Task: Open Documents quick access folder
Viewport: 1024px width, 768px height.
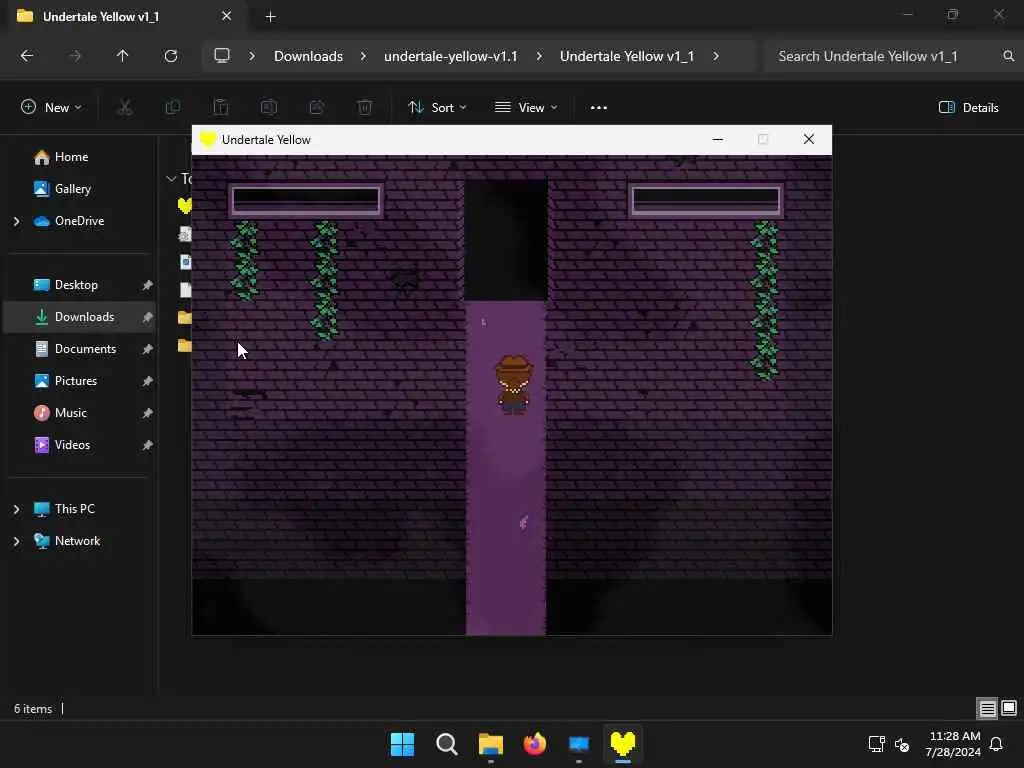Action: [x=85, y=349]
